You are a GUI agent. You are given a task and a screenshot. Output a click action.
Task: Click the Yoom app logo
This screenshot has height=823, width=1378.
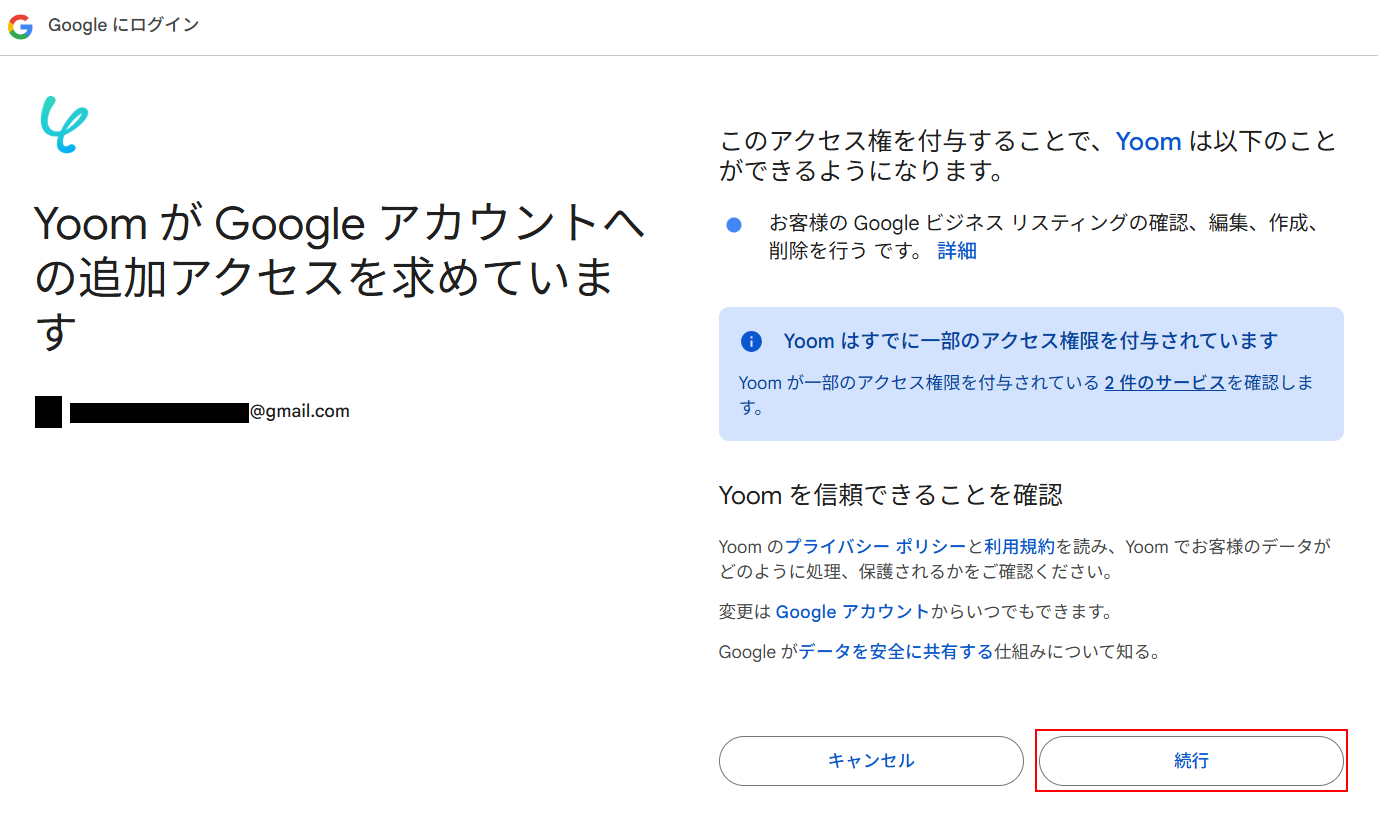[x=64, y=125]
